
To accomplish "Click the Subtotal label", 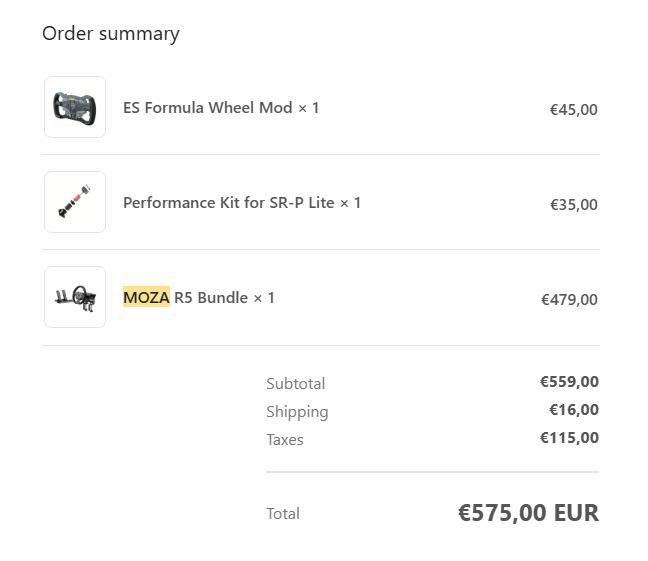I will pos(295,383).
